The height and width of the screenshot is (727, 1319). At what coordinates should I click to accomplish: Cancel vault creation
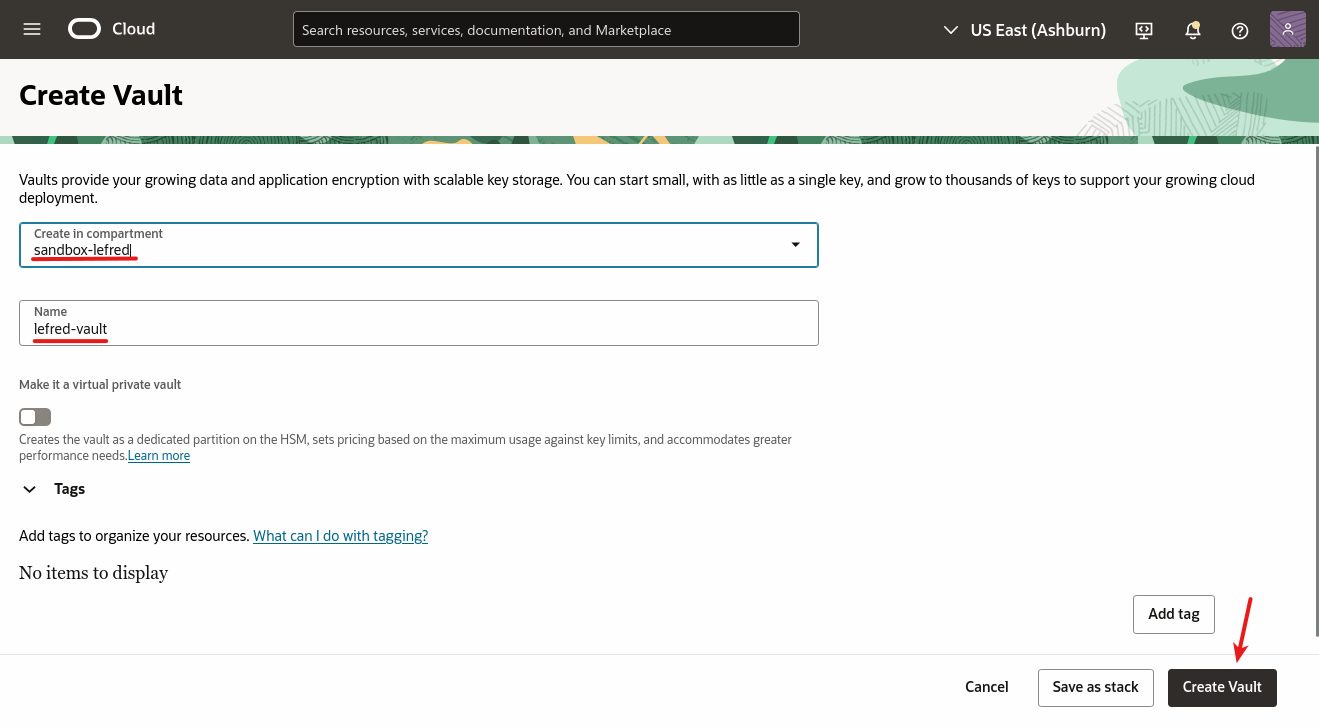tap(986, 687)
